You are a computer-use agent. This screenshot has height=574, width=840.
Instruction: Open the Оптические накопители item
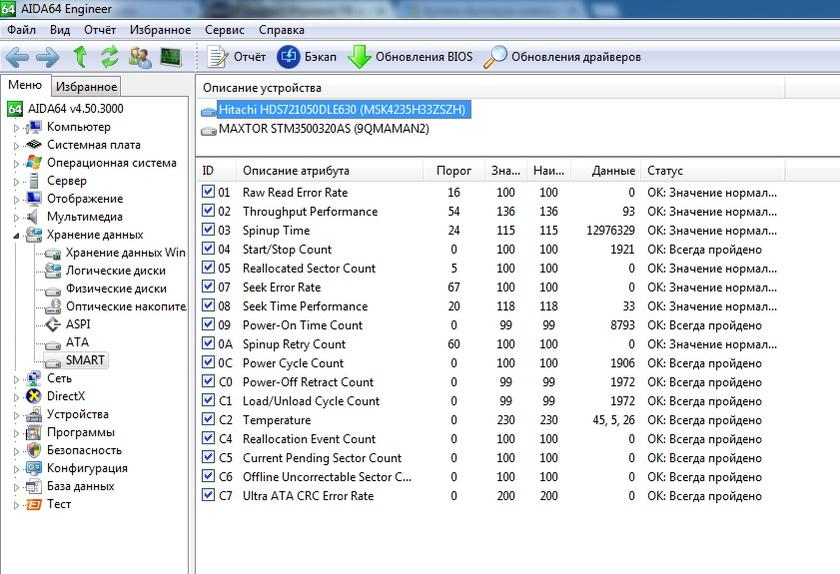[x=126, y=307]
